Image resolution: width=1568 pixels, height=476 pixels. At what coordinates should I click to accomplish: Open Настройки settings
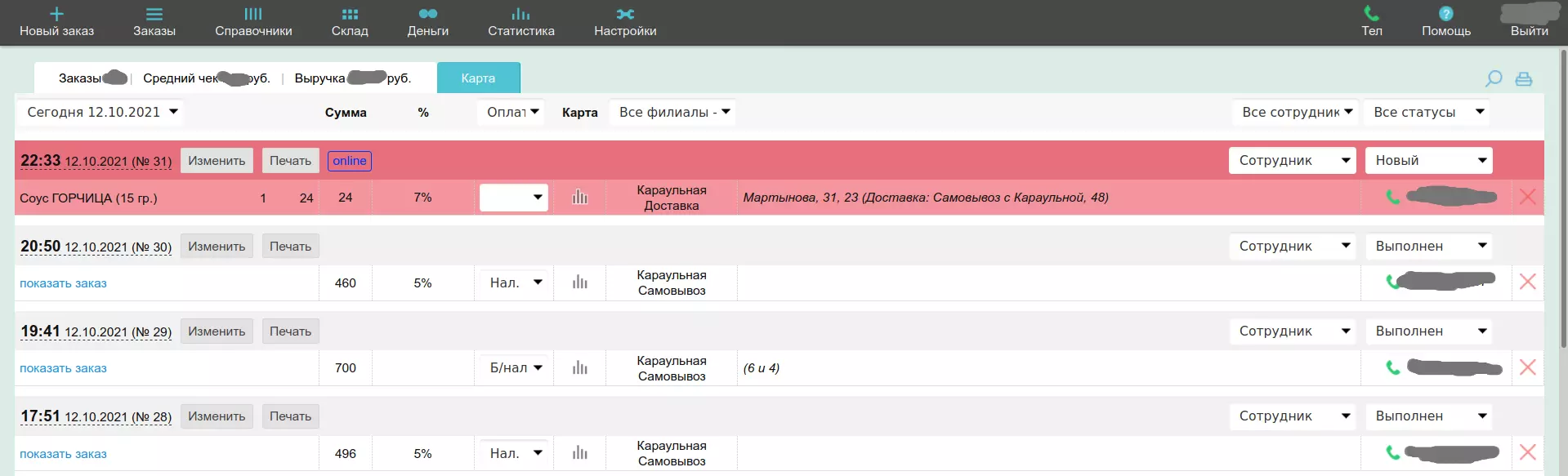[625, 22]
